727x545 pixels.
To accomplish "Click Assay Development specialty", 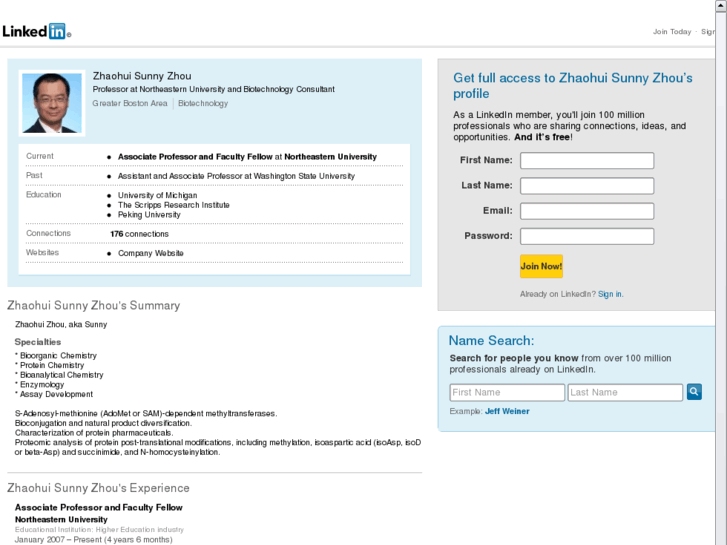I will pos(56,394).
